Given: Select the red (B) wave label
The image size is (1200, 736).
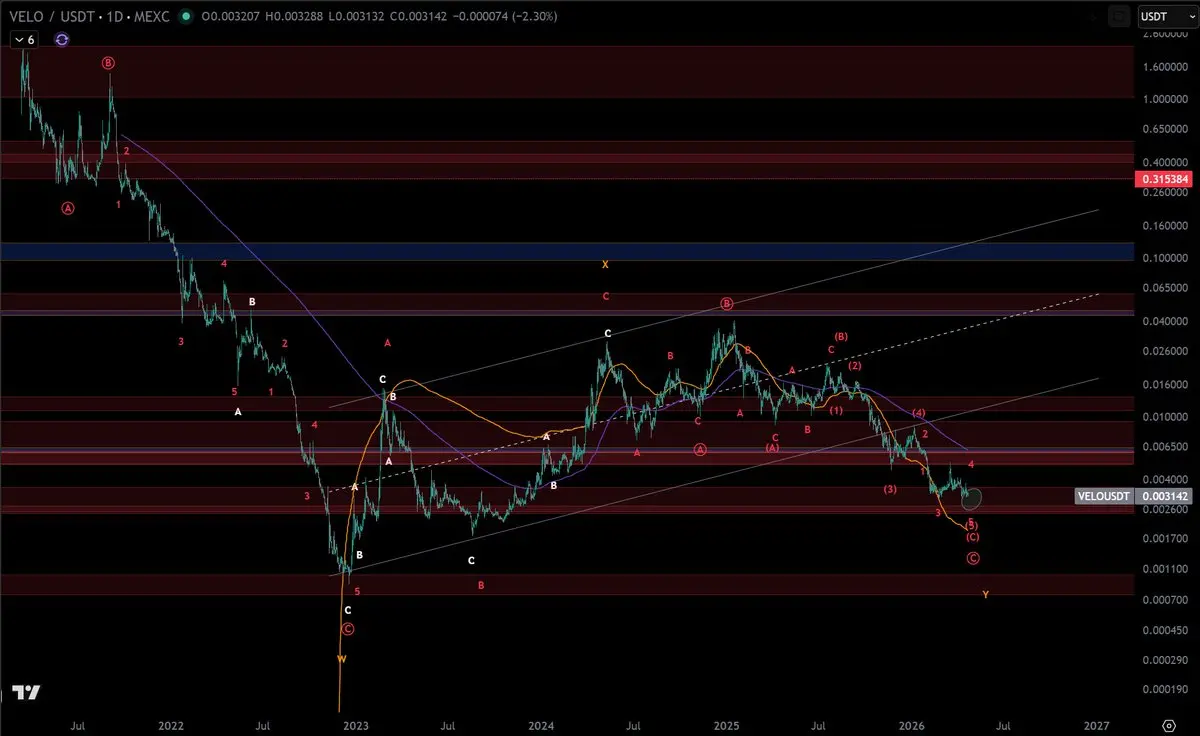Looking at the screenshot, I should 842,337.
